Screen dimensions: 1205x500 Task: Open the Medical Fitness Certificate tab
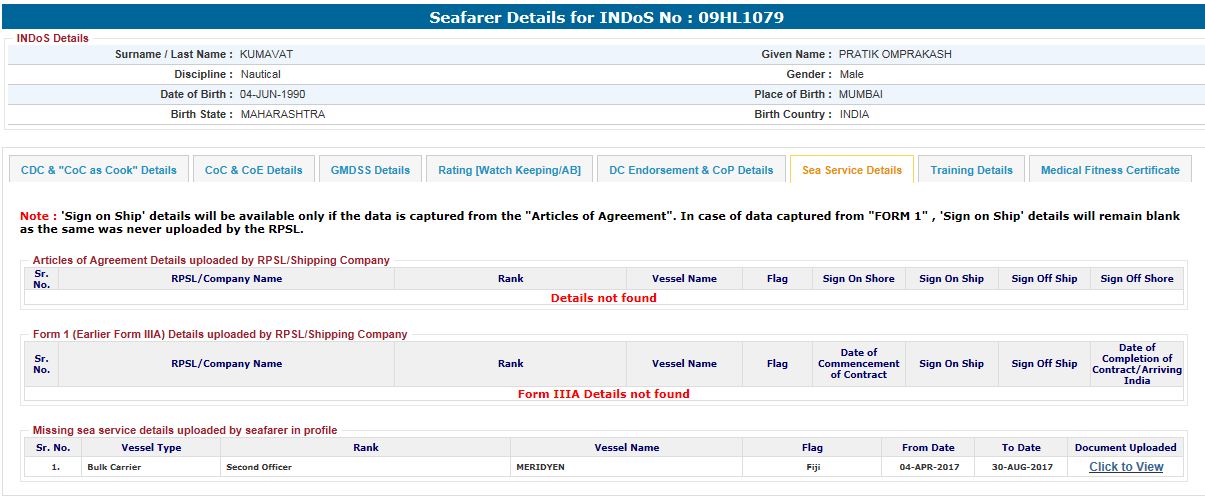tap(1109, 170)
